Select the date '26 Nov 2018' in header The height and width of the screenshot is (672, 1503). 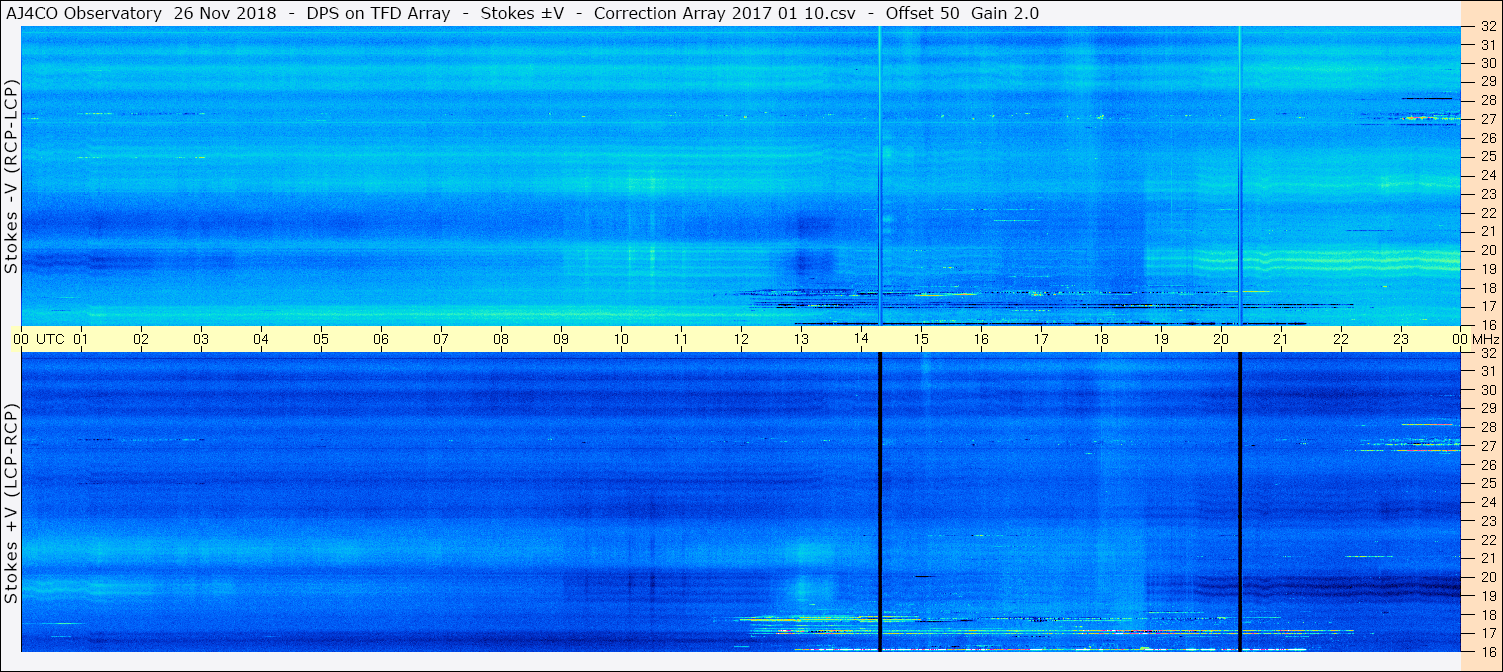226,13
